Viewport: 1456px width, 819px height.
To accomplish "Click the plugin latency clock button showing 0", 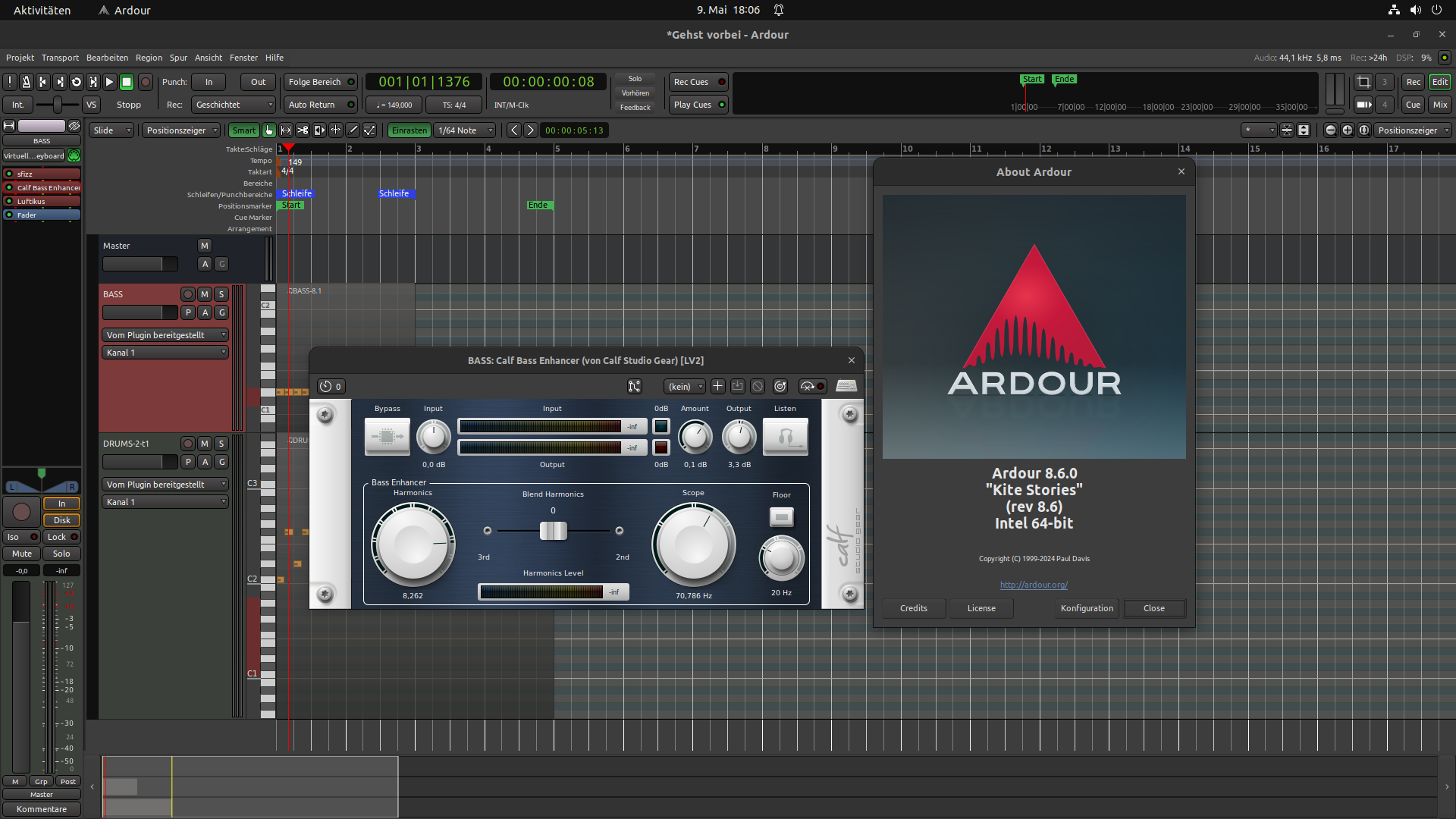I will pyautogui.click(x=331, y=387).
